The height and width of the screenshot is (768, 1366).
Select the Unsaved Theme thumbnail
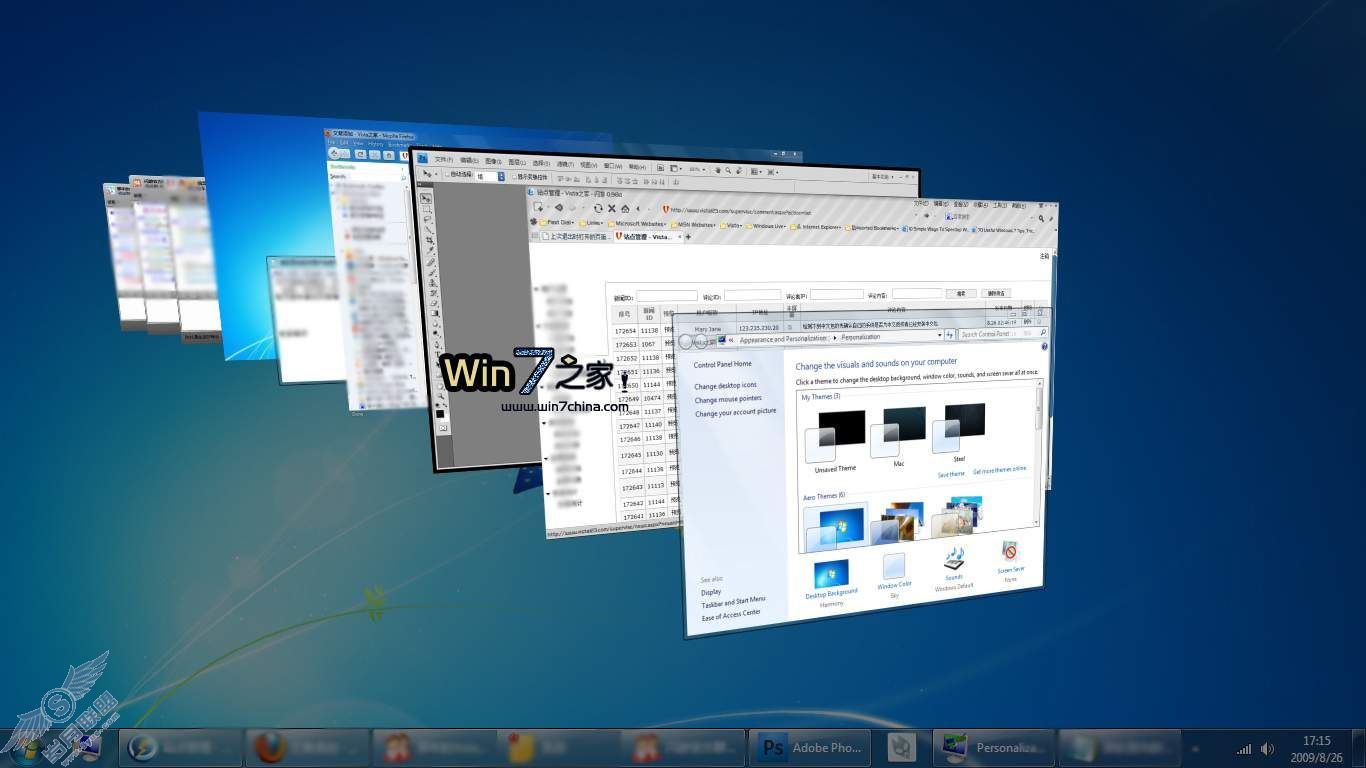coord(835,435)
